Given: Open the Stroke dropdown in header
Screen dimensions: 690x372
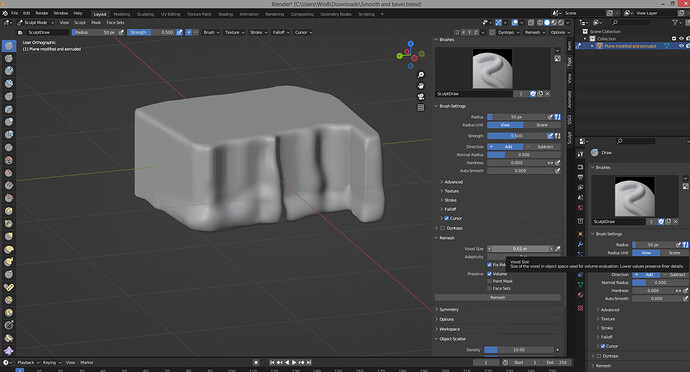Looking at the screenshot, I should coord(258,32).
